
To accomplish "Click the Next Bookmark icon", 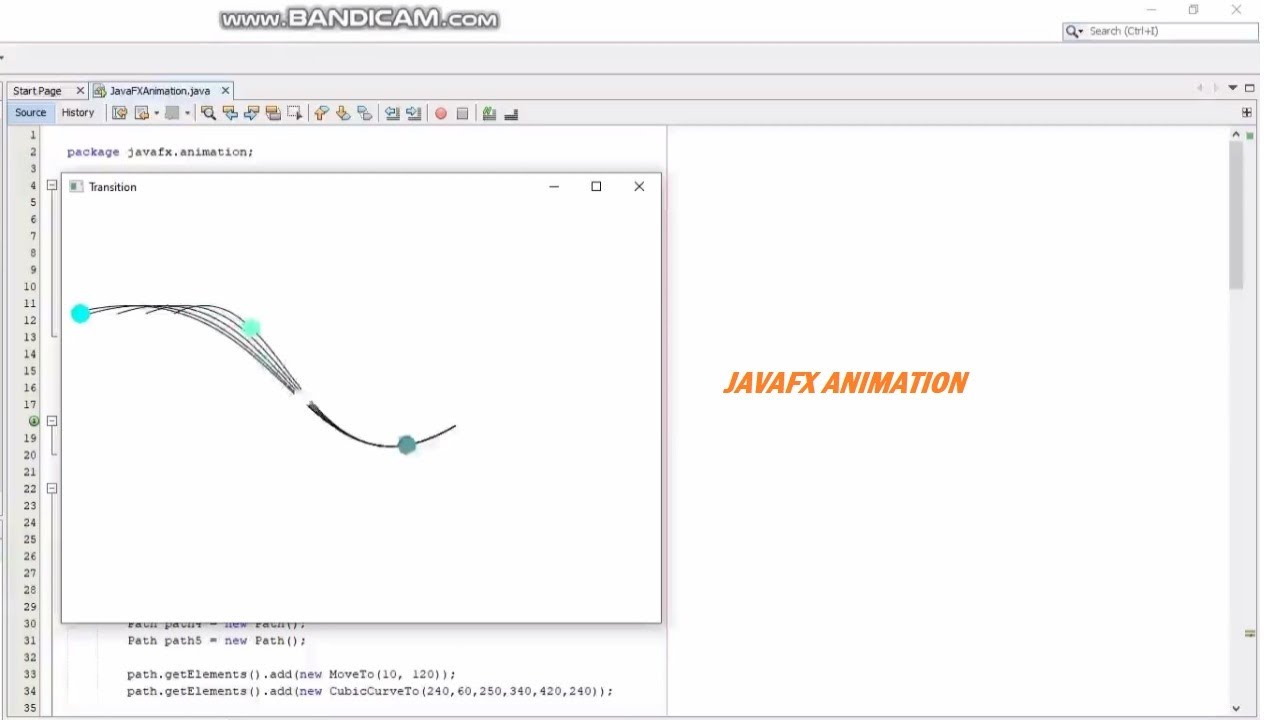I will (x=342, y=113).
